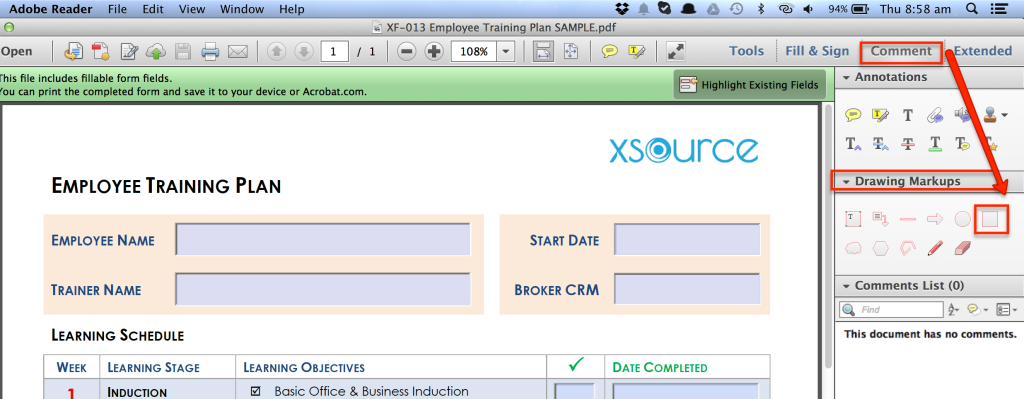
Task: Open macOS Spotlight search magnifier
Action: point(971,9)
